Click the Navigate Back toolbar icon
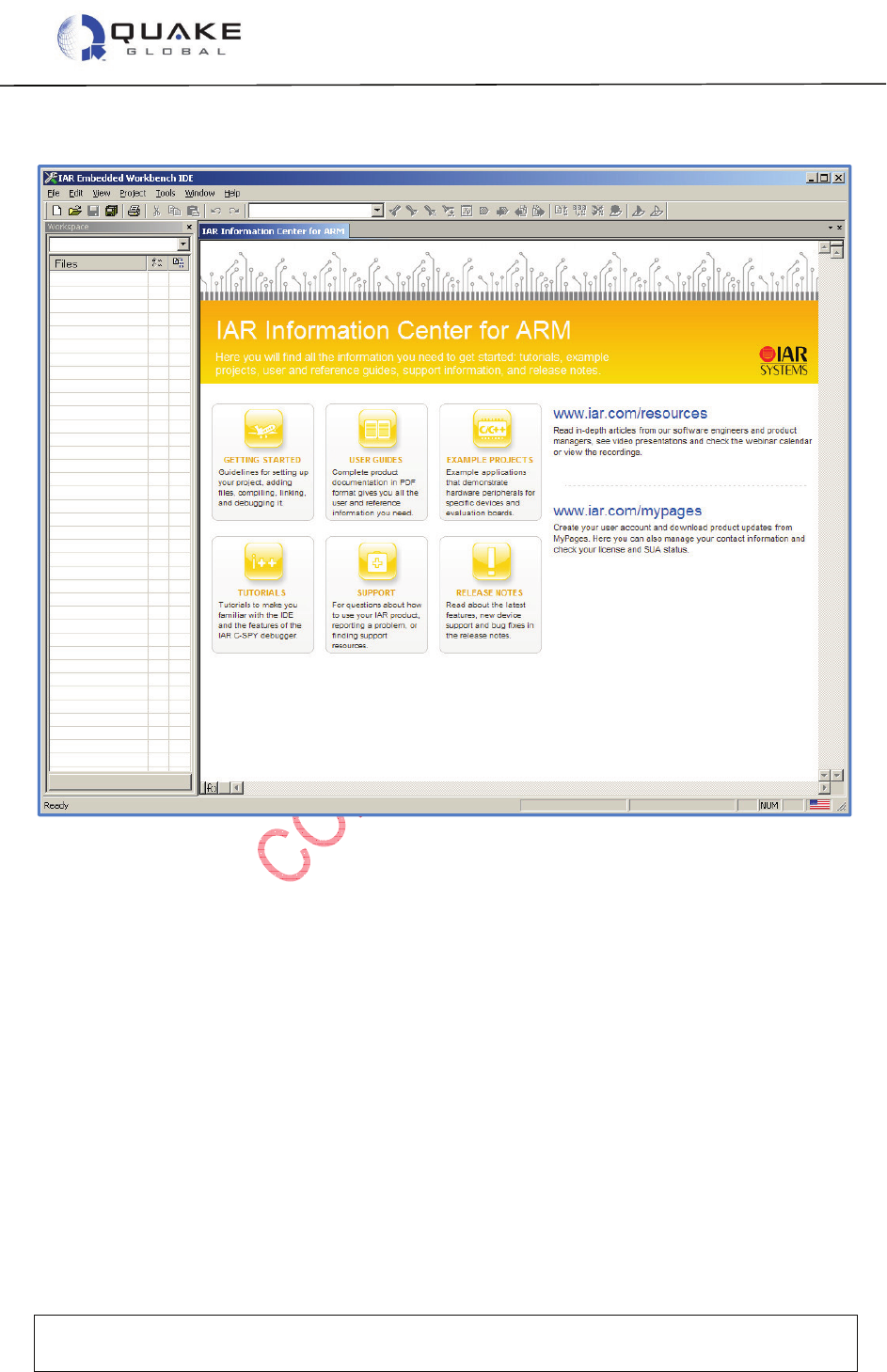 [520, 211]
